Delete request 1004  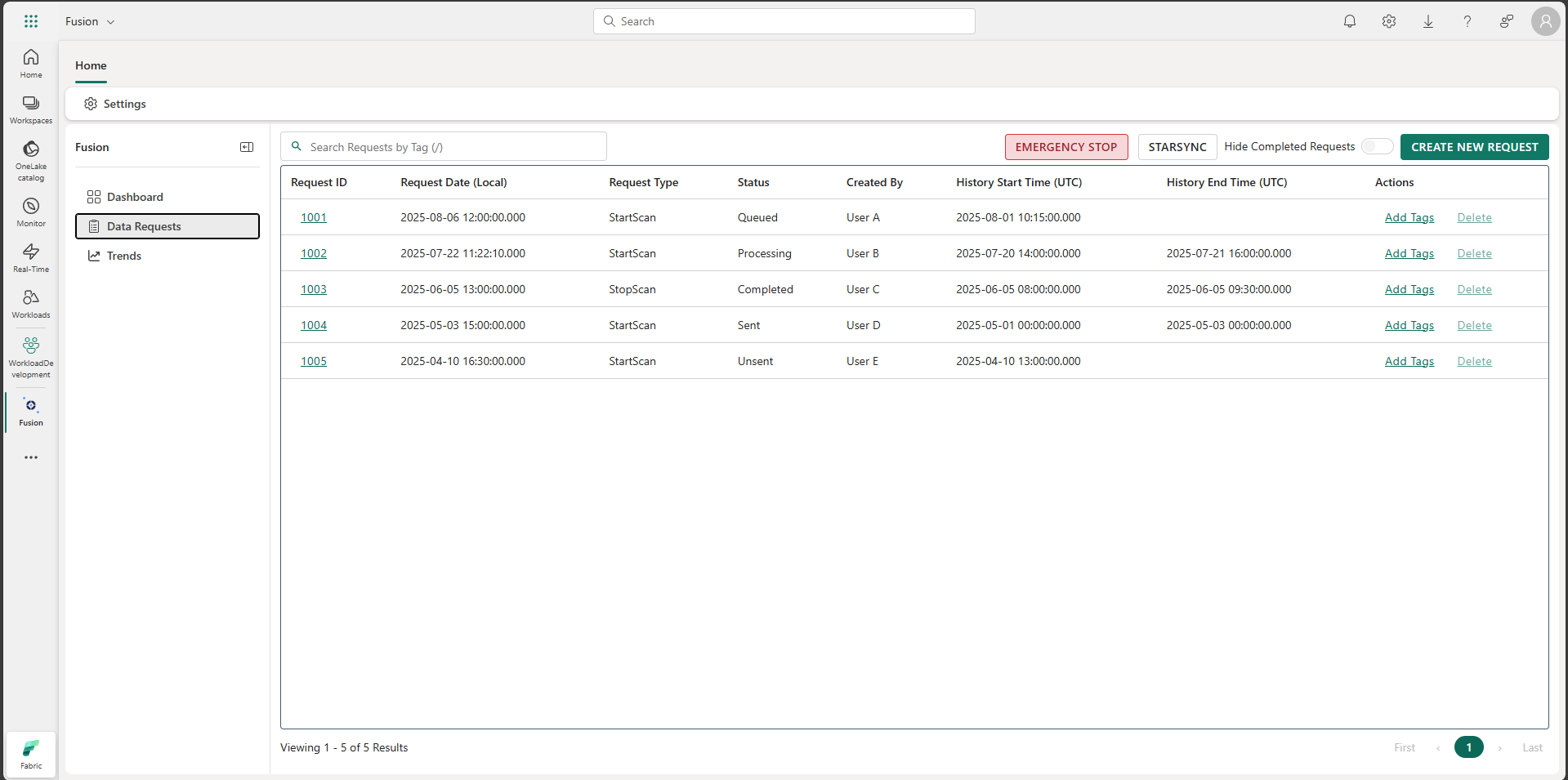pos(1475,325)
